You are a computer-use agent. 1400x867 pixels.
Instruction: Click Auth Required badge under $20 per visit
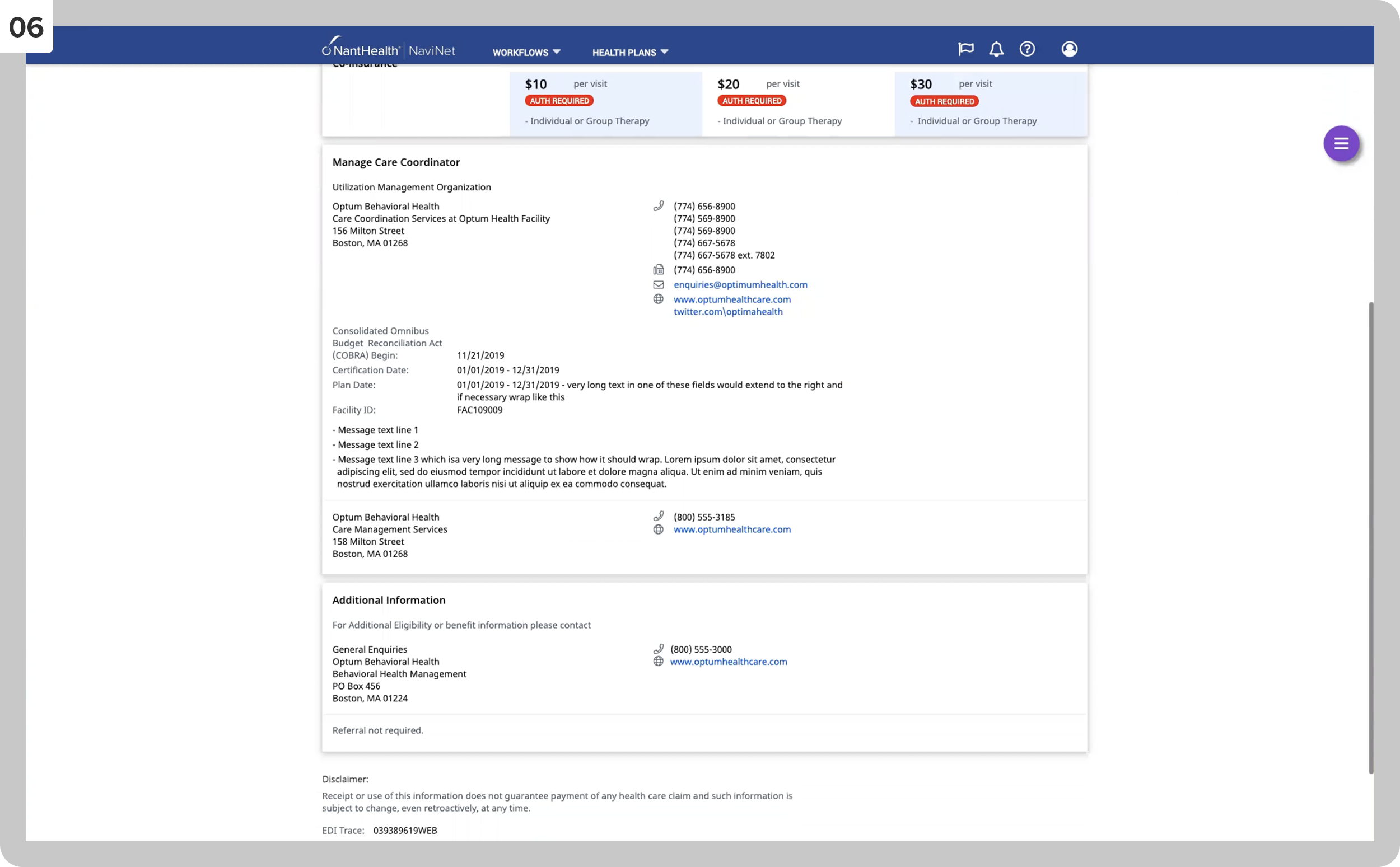pyautogui.click(x=752, y=101)
